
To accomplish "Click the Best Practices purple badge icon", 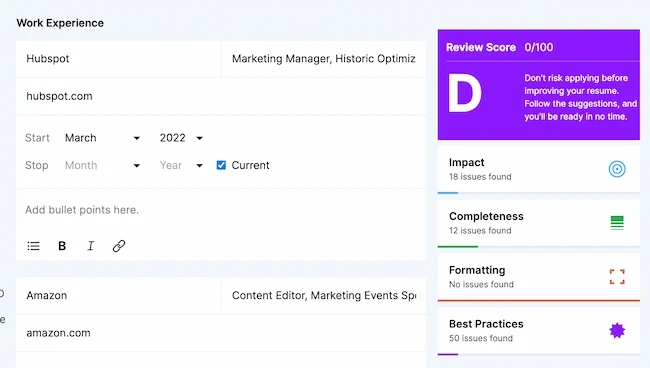I will point(617,331).
